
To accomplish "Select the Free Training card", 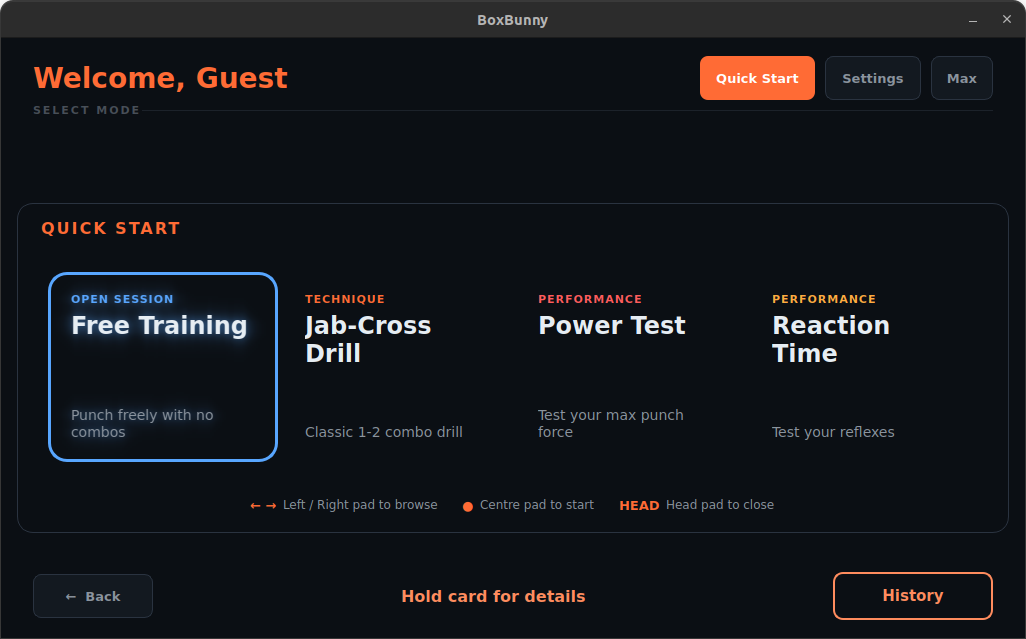I will [163, 367].
